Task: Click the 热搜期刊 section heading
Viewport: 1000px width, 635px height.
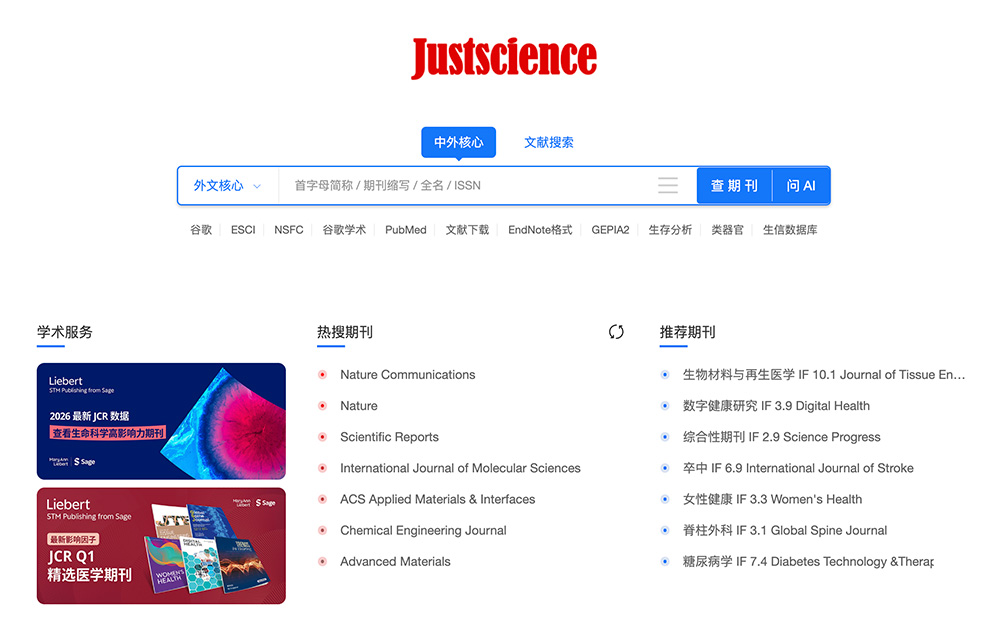Action: coord(345,332)
